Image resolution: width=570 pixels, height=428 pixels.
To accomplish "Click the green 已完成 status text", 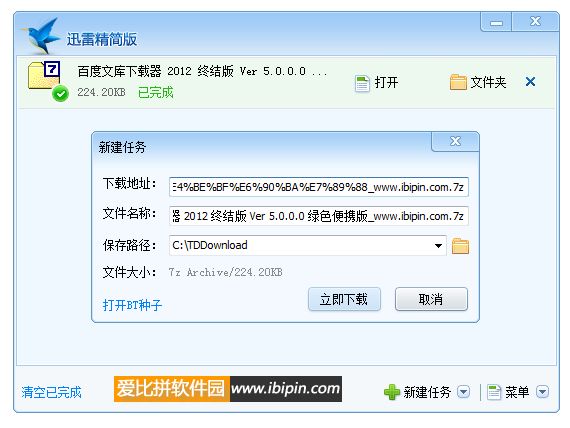I will point(156,92).
